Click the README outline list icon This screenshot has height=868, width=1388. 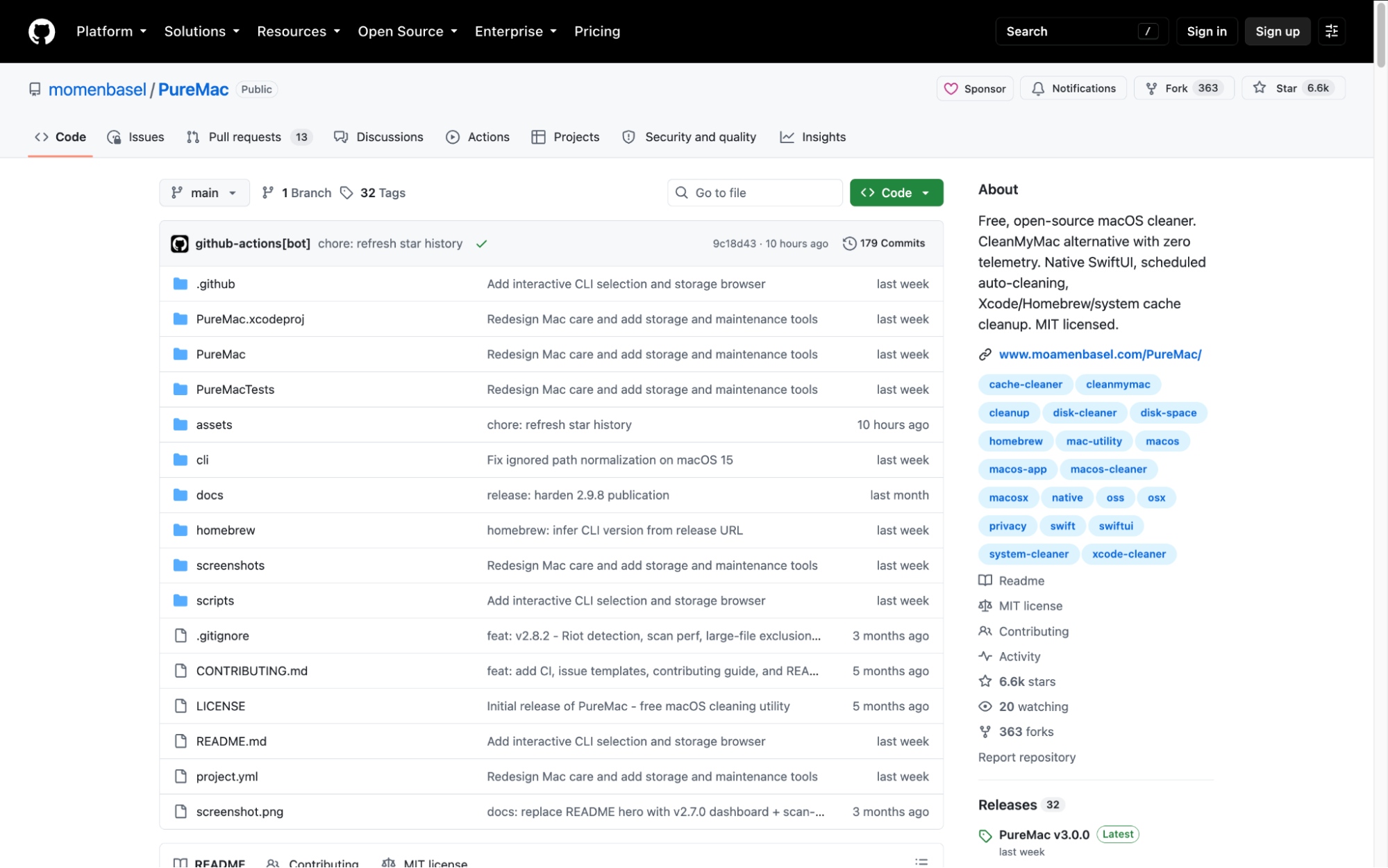pyautogui.click(x=921, y=862)
